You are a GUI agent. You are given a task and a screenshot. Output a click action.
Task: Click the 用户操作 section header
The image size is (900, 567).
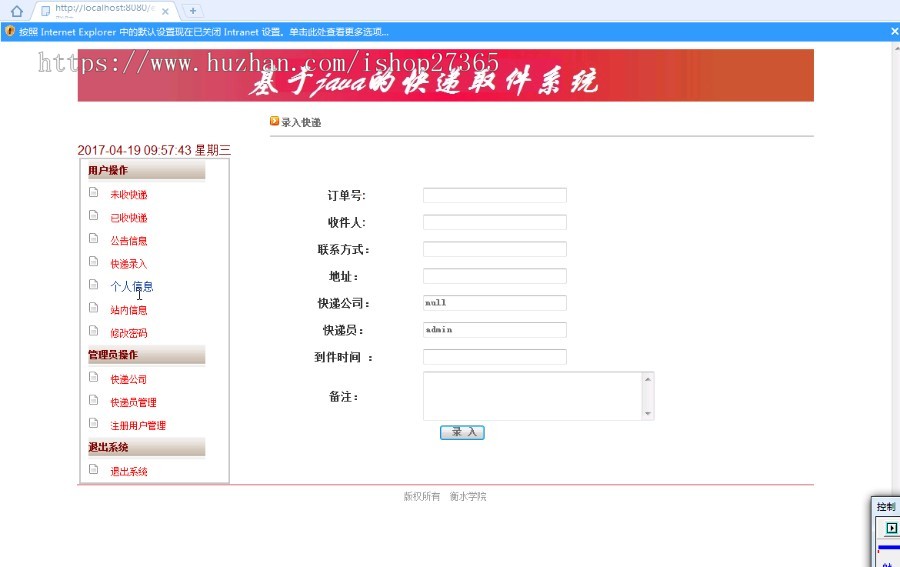click(x=146, y=170)
